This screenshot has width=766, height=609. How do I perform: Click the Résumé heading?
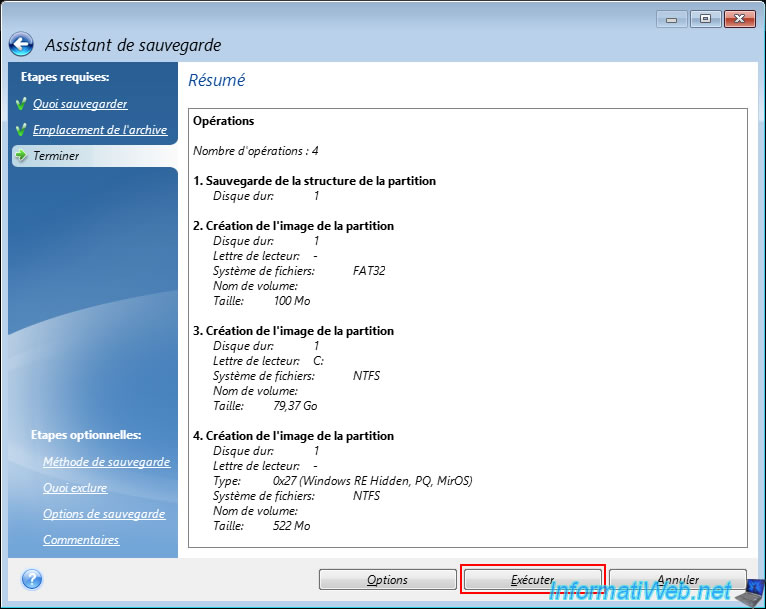217,80
